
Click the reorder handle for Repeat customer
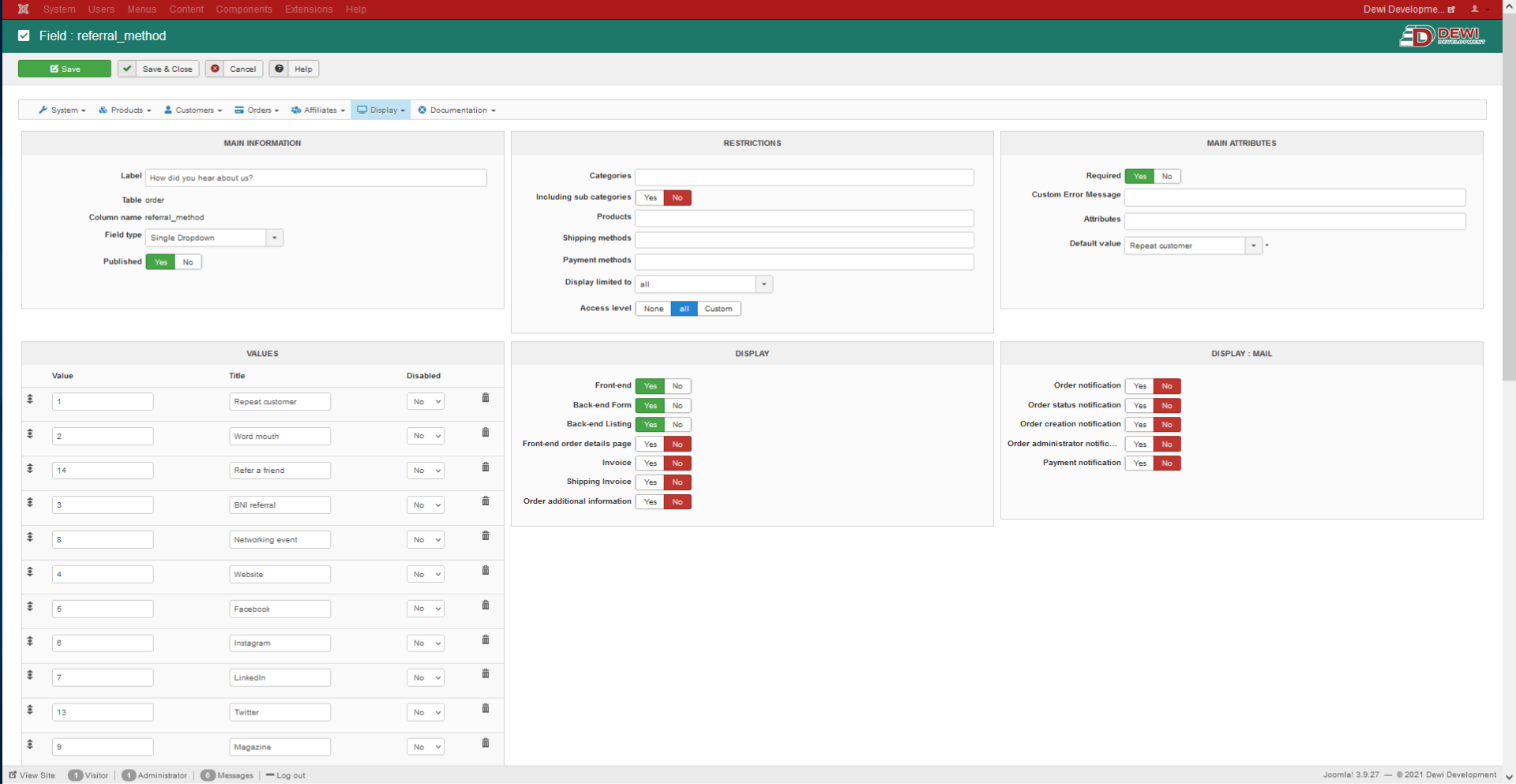tap(30, 400)
